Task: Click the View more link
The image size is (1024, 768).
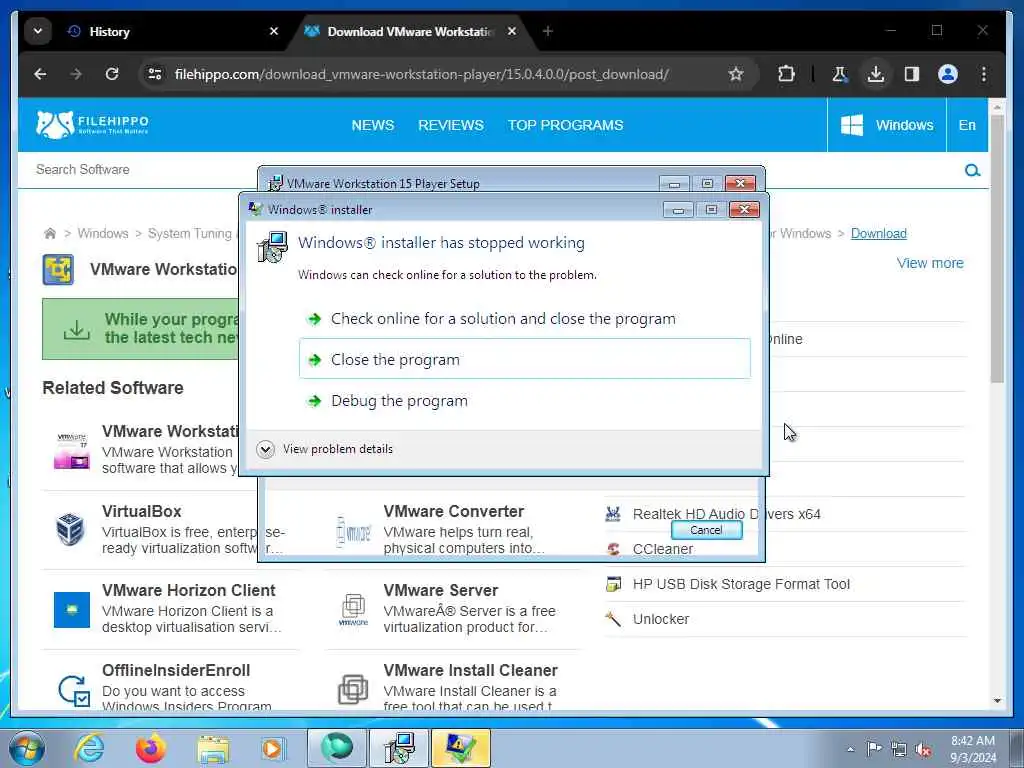Action: tap(929, 263)
